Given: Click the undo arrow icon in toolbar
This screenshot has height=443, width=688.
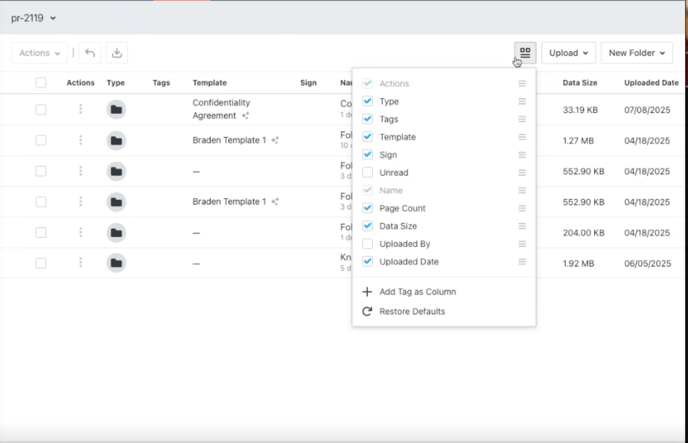Looking at the screenshot, I should pos(90,53).
